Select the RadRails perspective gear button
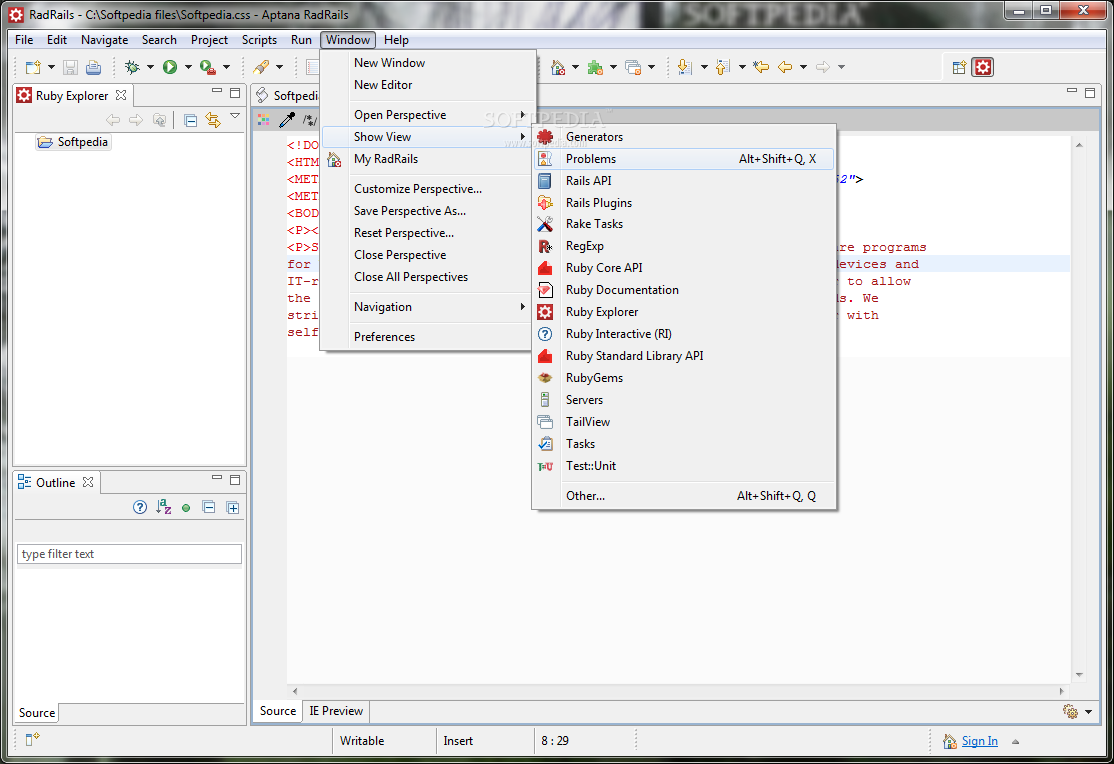The image size is (1114, 764). pos(983,67)
